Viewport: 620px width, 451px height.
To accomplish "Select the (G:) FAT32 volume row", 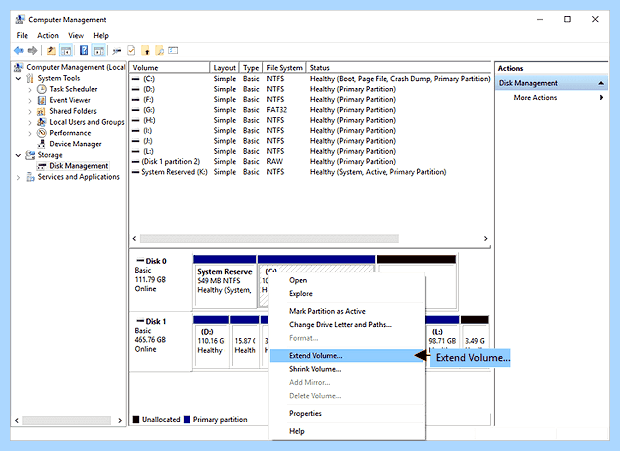I will [310, 110].
